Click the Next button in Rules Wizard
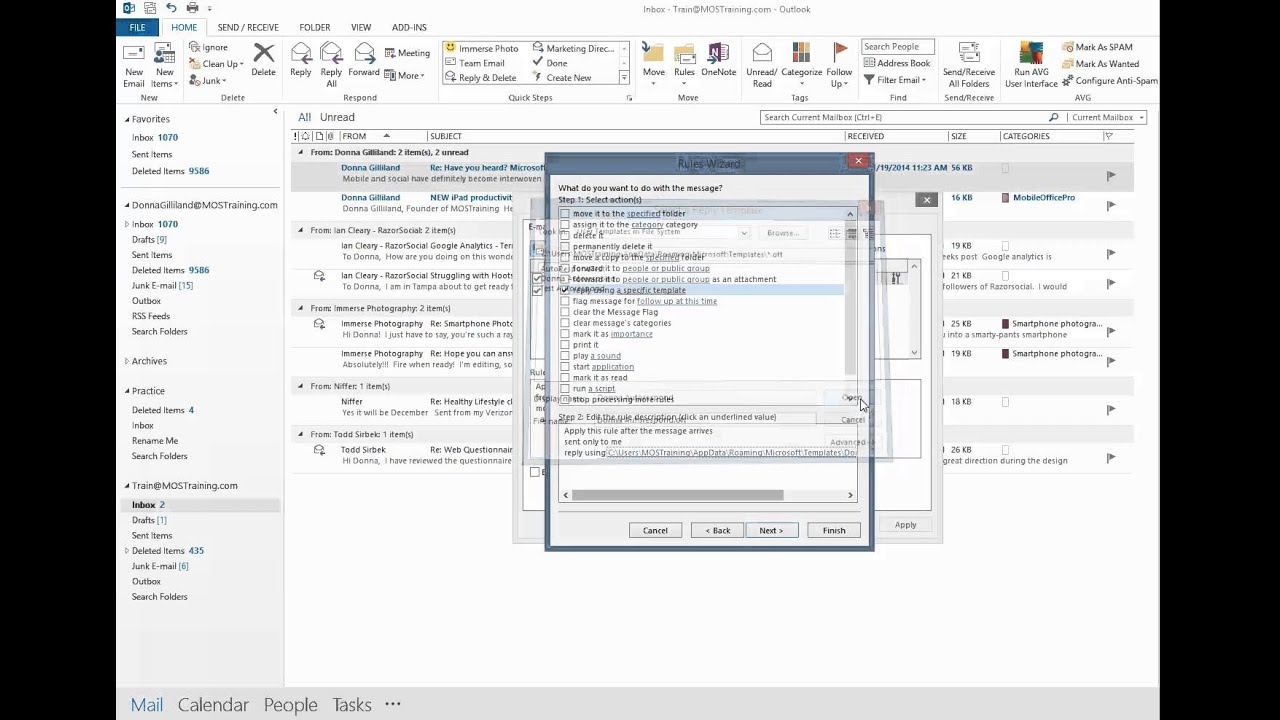This screenshot has width=1280, height=720. [x=771, y=530]
